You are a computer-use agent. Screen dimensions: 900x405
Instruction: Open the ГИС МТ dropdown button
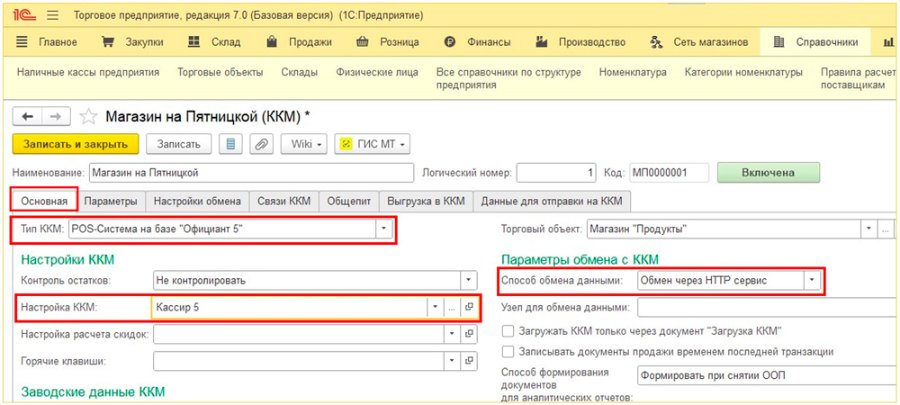click(372, 144)
